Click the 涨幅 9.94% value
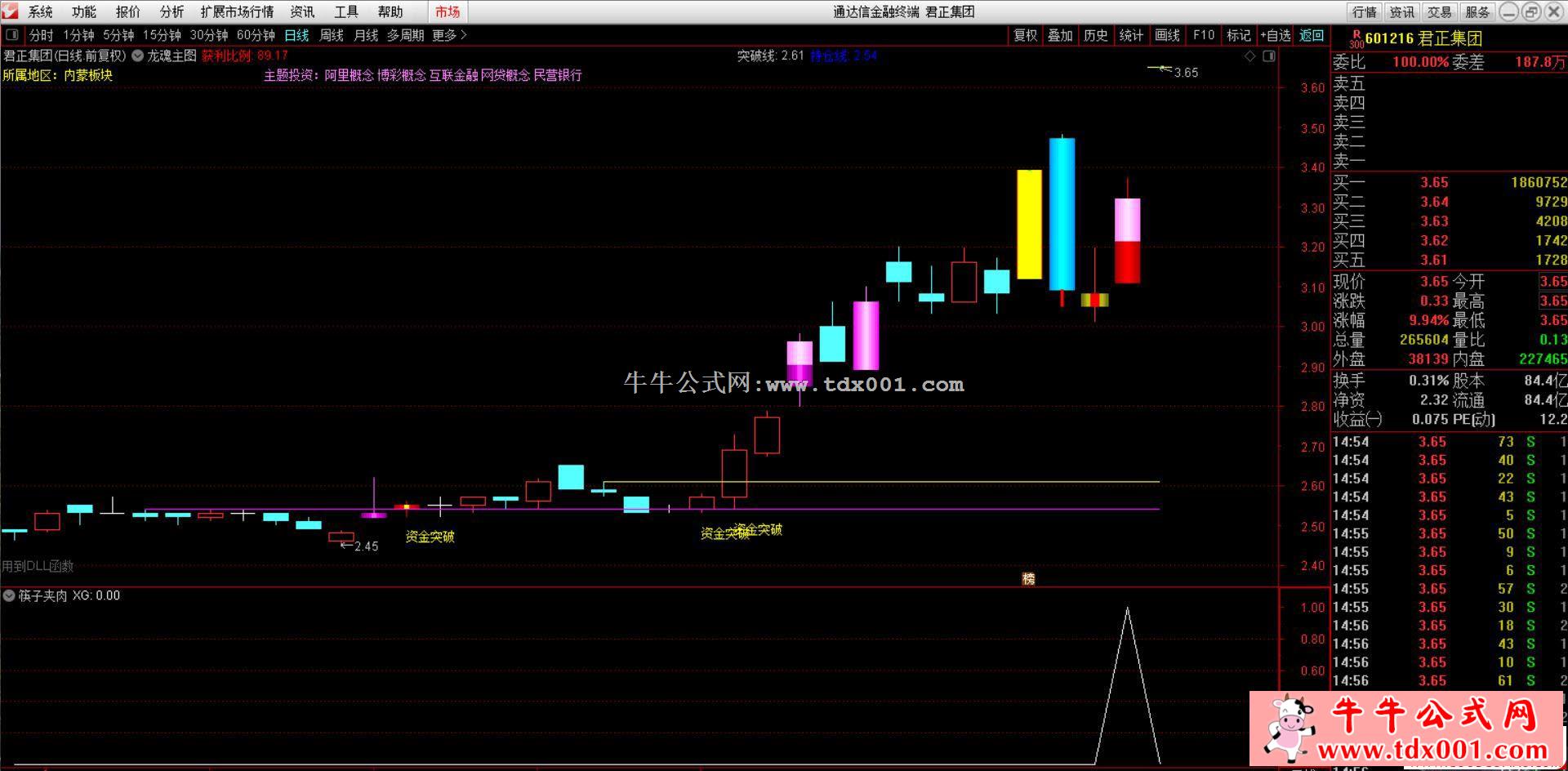 click(1428, 320)
